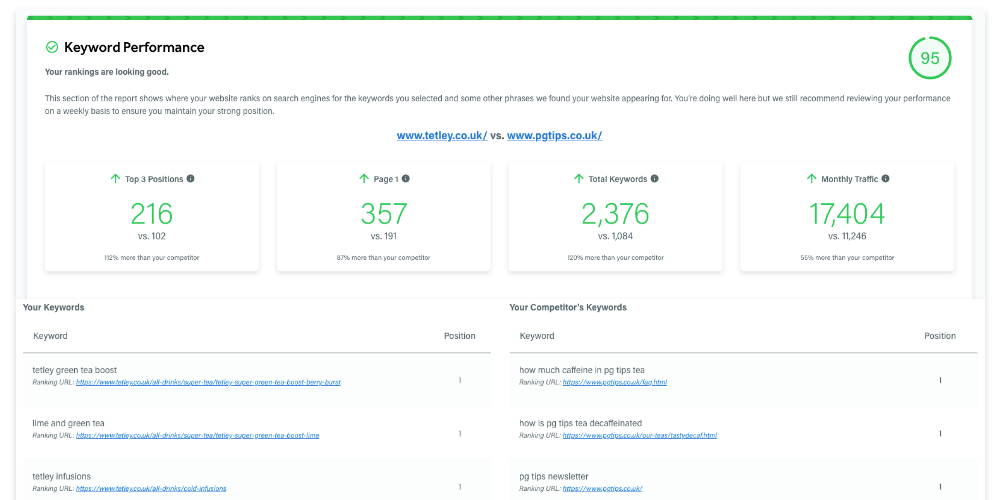Click position value for pg tips tea decaffeinated
Image resolution: width=1000 pixels, height=500 pixels.
click(940, 434)
